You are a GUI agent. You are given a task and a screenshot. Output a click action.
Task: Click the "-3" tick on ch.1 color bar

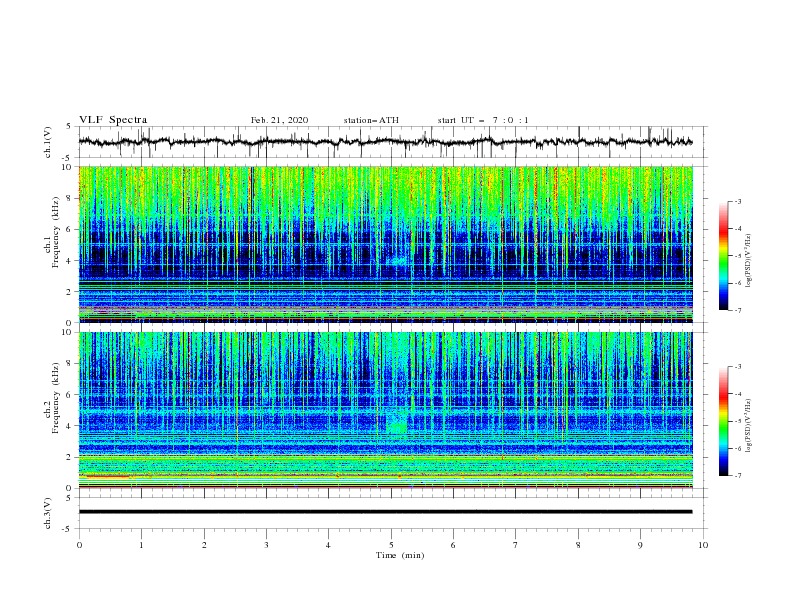738,201
